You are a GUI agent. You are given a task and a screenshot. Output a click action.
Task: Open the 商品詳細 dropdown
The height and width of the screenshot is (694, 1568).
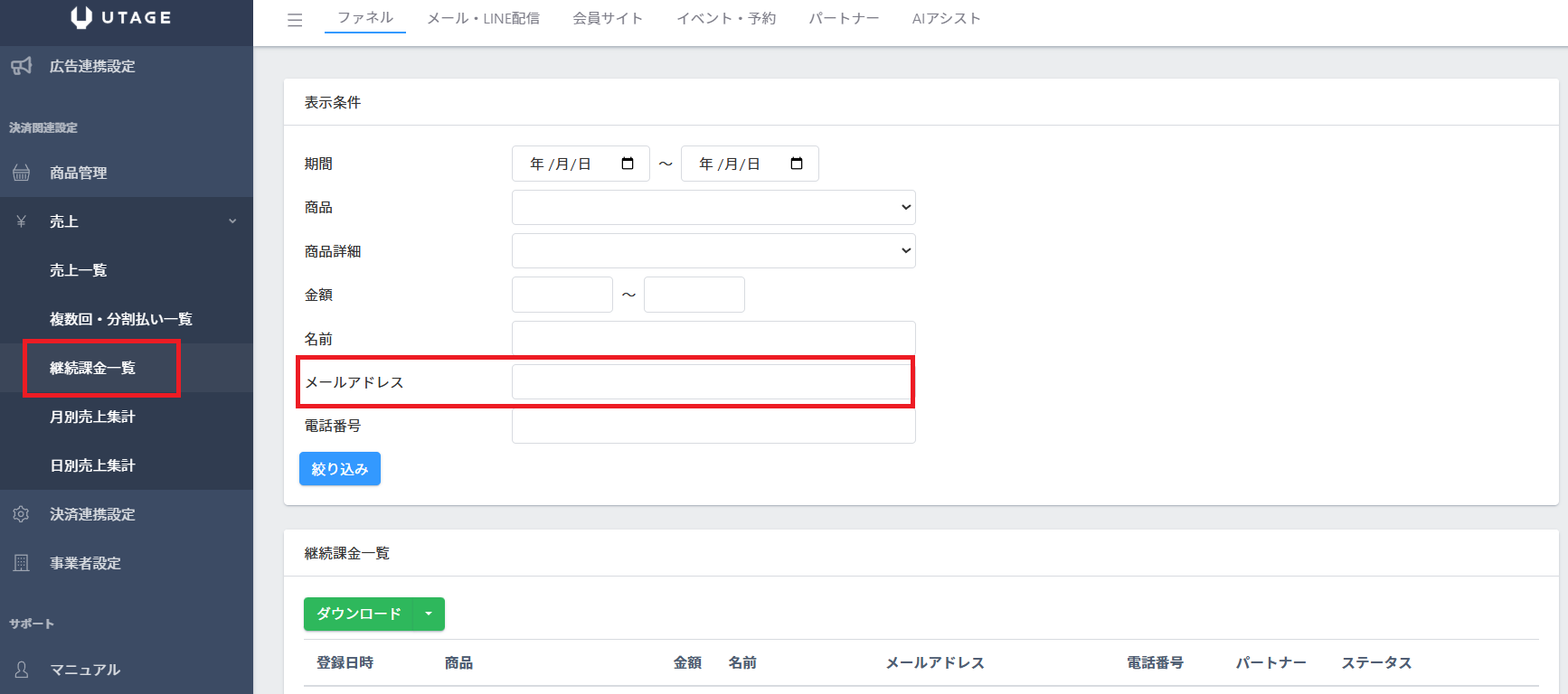pos(713,251)
